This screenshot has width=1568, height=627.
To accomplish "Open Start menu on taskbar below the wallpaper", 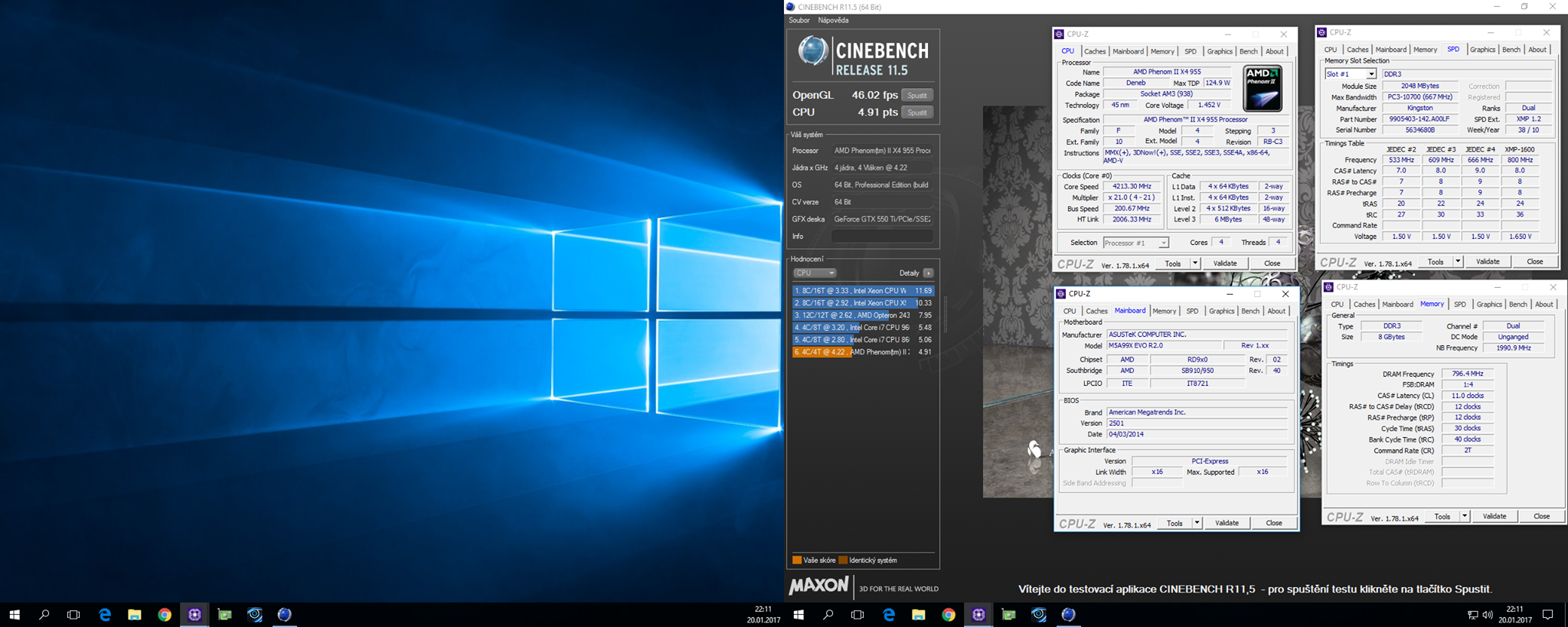I will tap(15, 615).
